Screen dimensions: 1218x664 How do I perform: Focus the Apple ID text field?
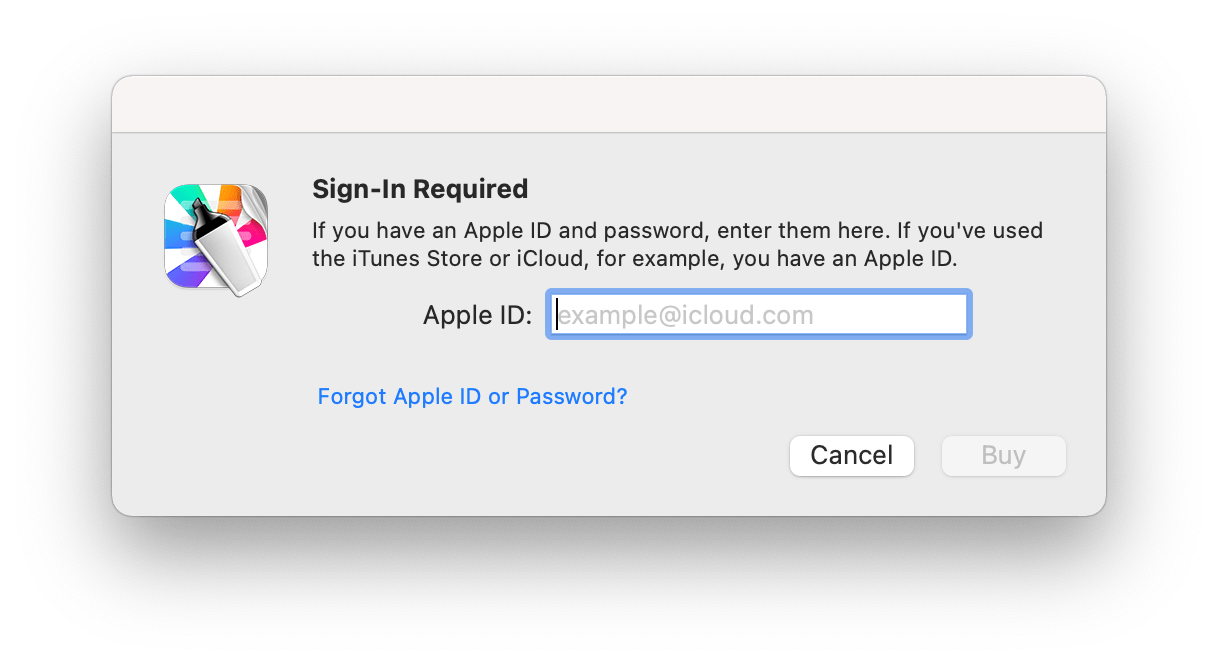coord(759,315)
